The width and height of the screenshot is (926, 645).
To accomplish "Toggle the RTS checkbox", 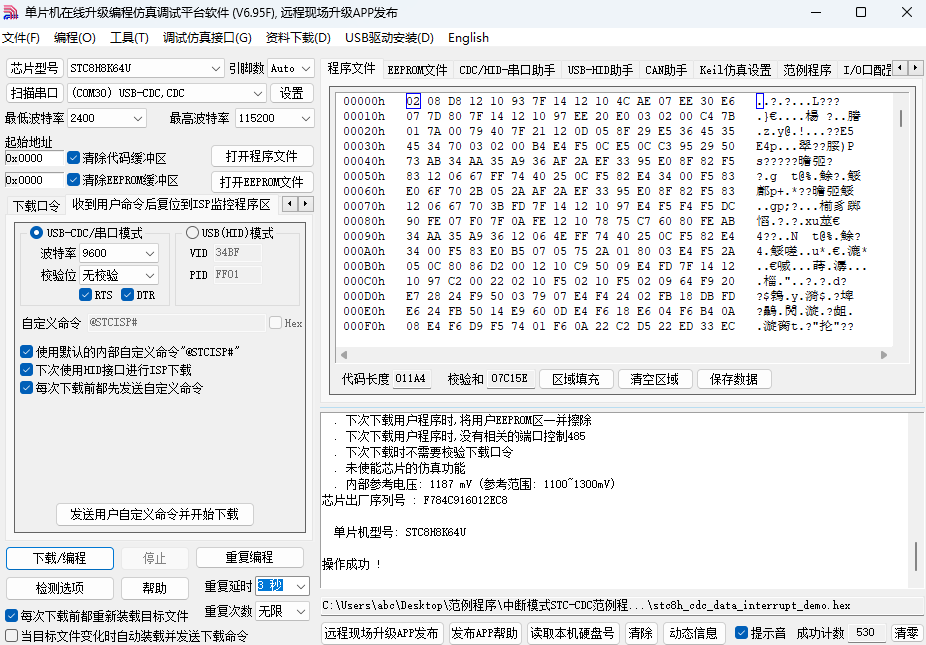I will pos(85,295).
